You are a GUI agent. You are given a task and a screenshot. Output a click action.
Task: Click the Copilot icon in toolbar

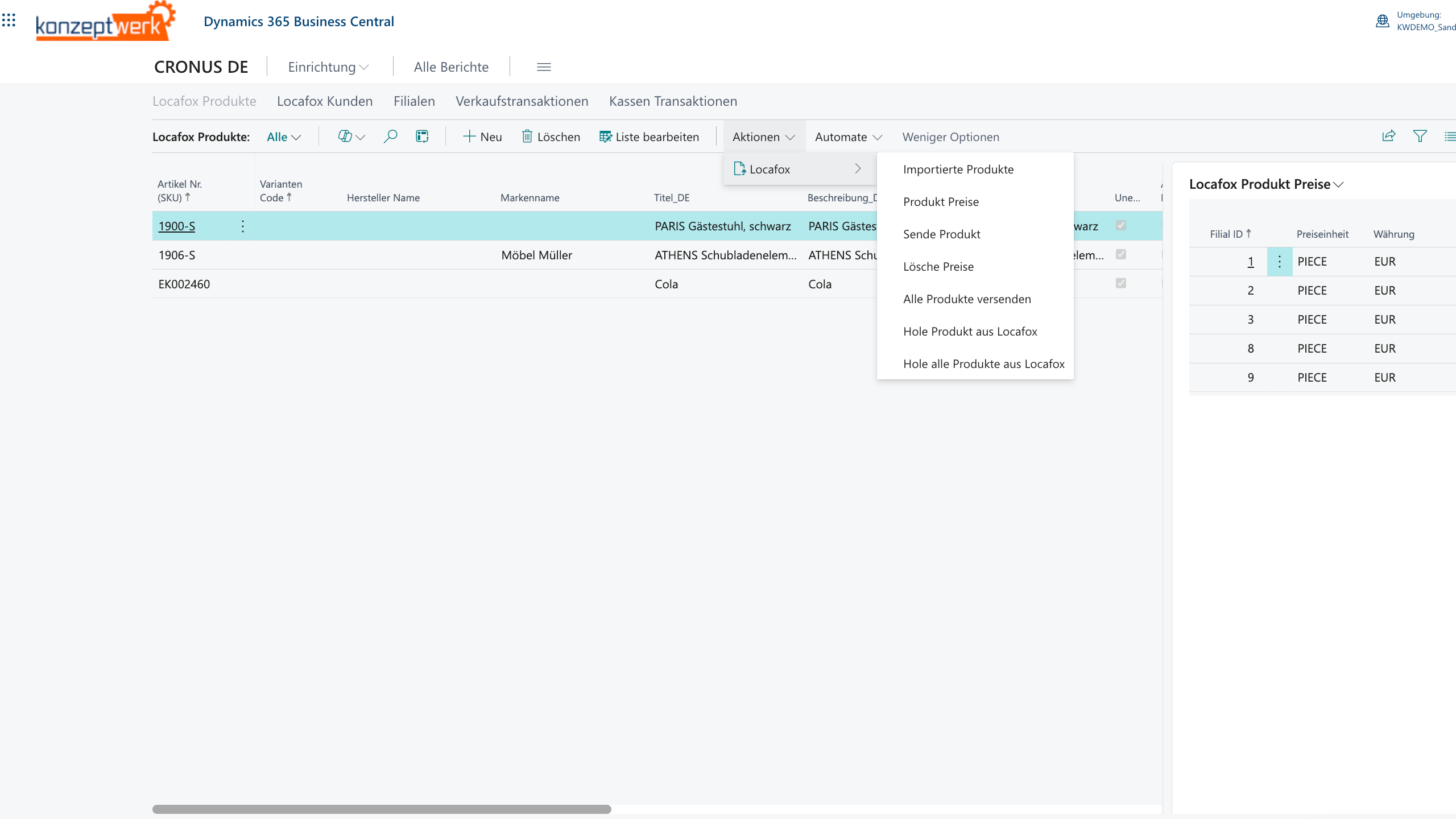tap(345, 136)
